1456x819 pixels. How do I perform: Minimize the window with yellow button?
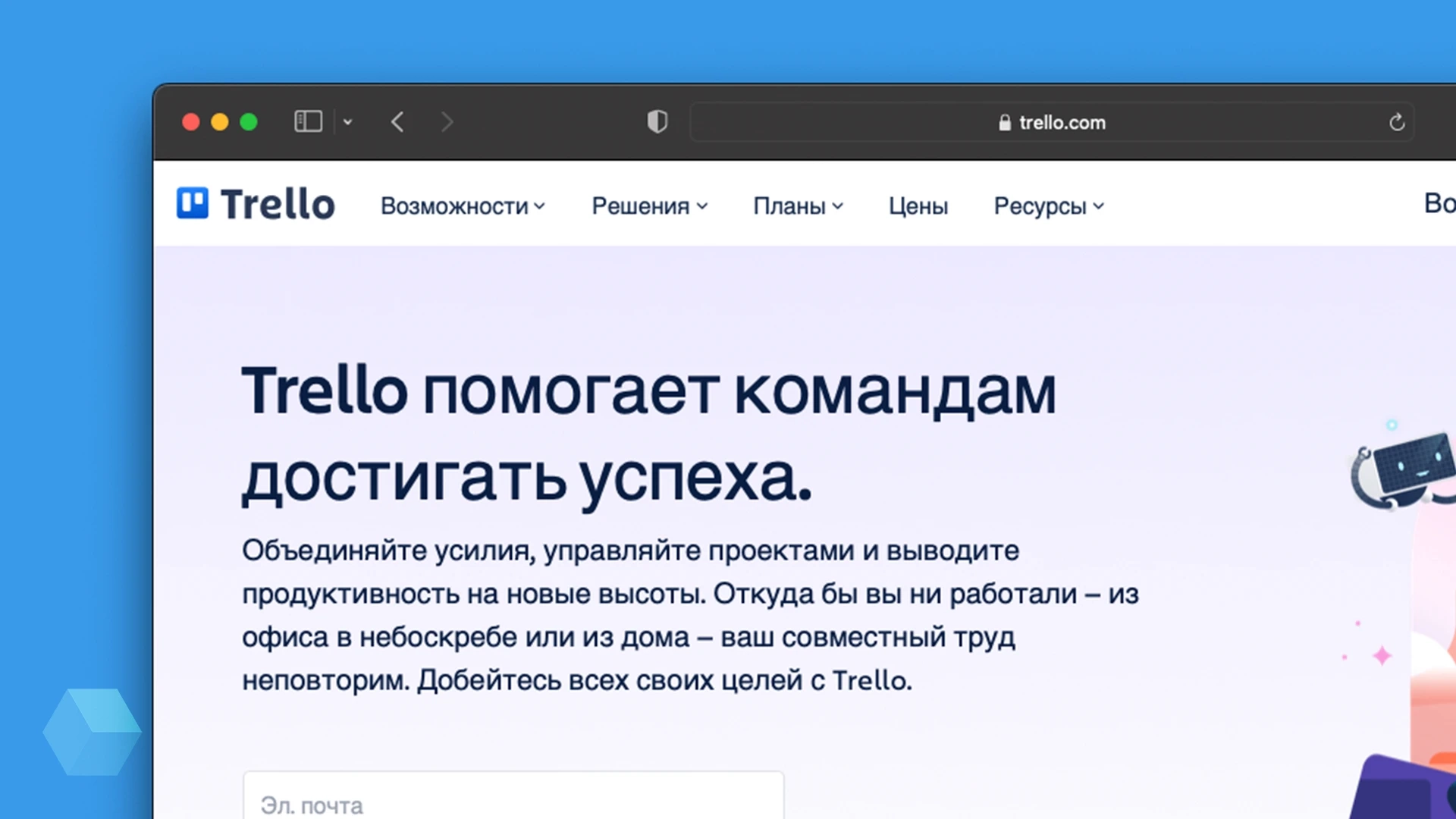pyautogui.click(x=220, y=121)
